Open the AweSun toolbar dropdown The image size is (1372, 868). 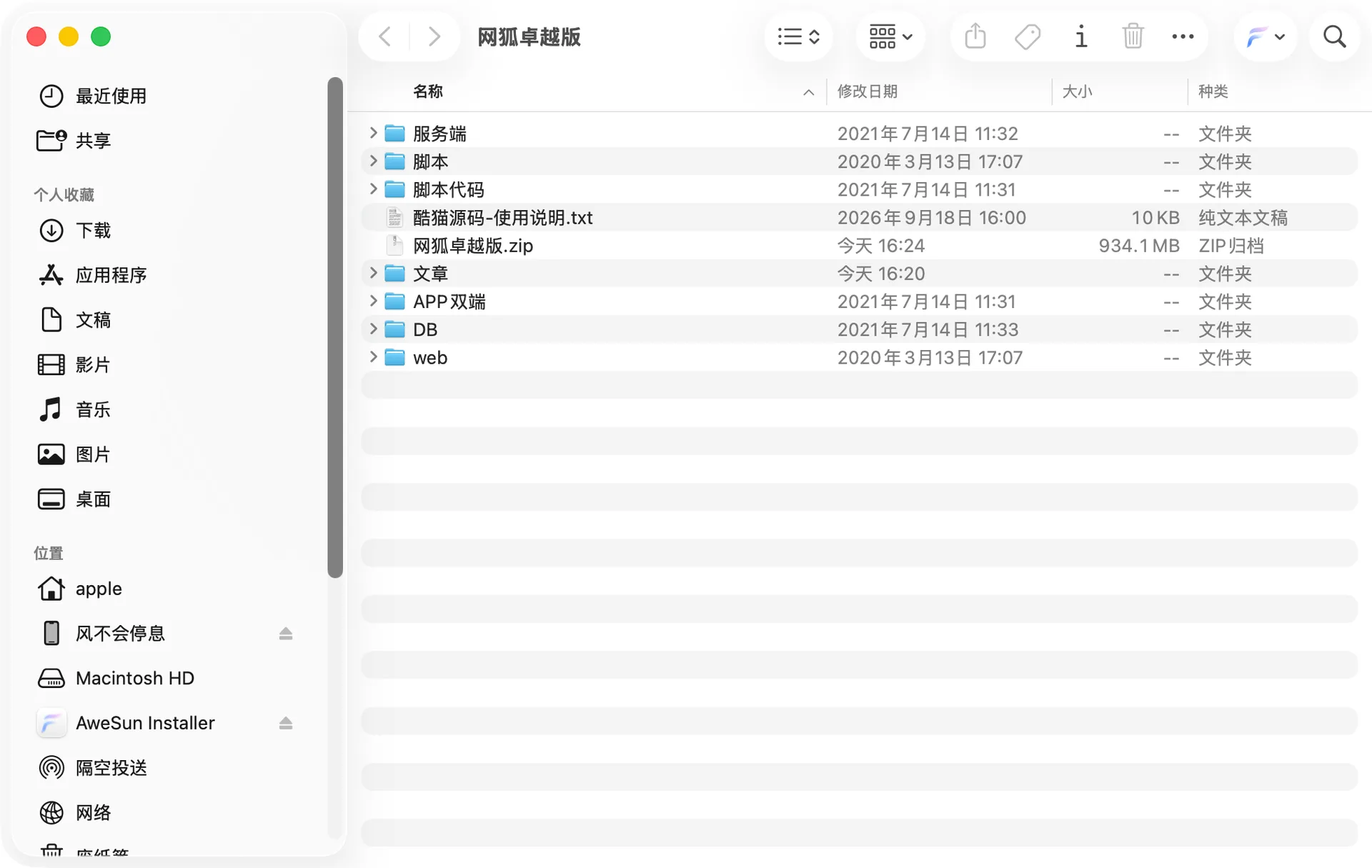(1266, 36)
